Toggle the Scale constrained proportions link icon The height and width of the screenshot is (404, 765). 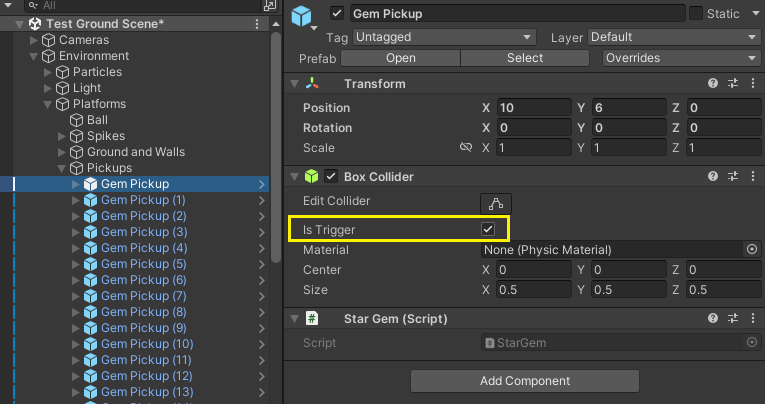[x=466, y=147]
